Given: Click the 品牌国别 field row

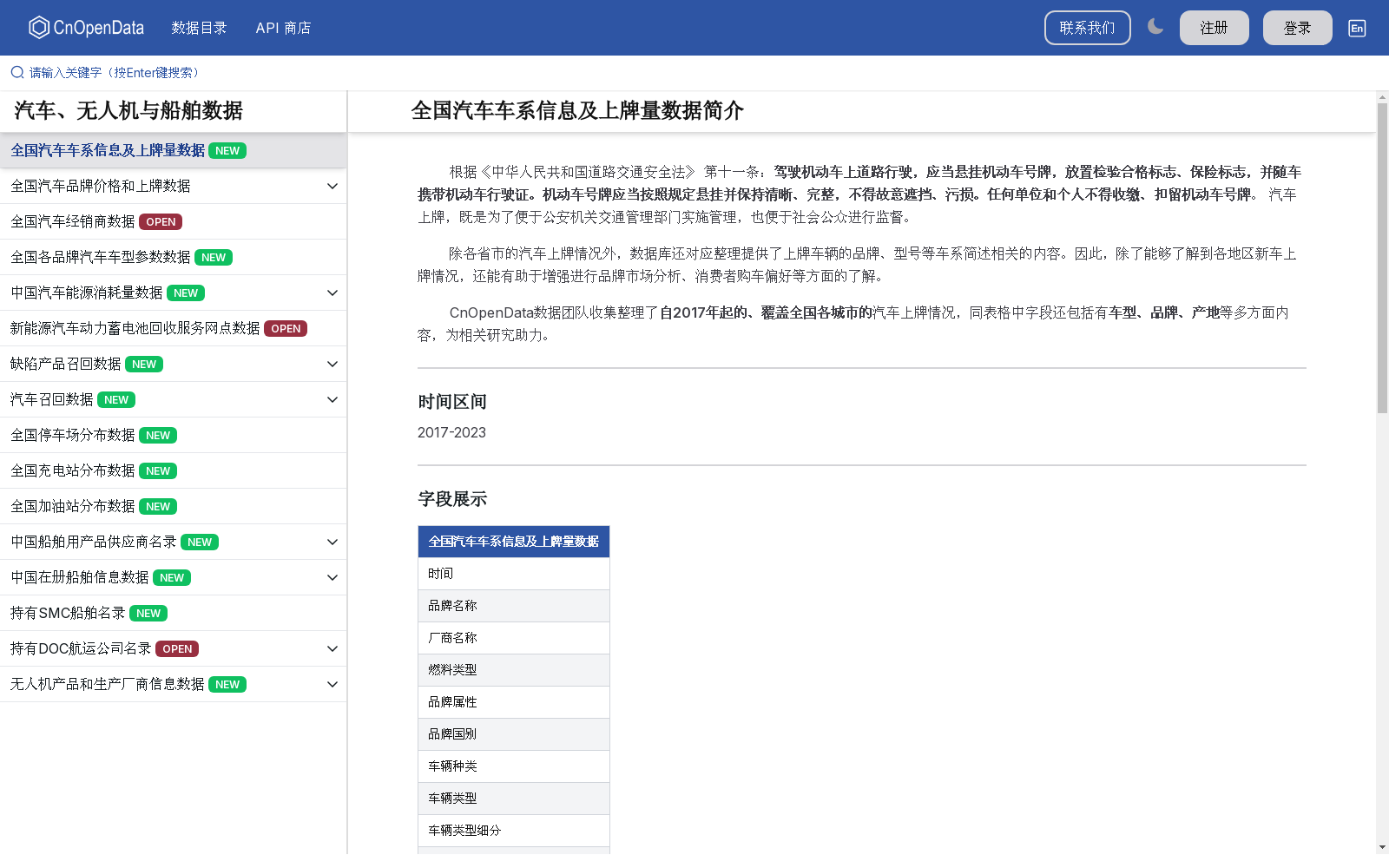Looking at the screenshot, I should pos(514,734).
